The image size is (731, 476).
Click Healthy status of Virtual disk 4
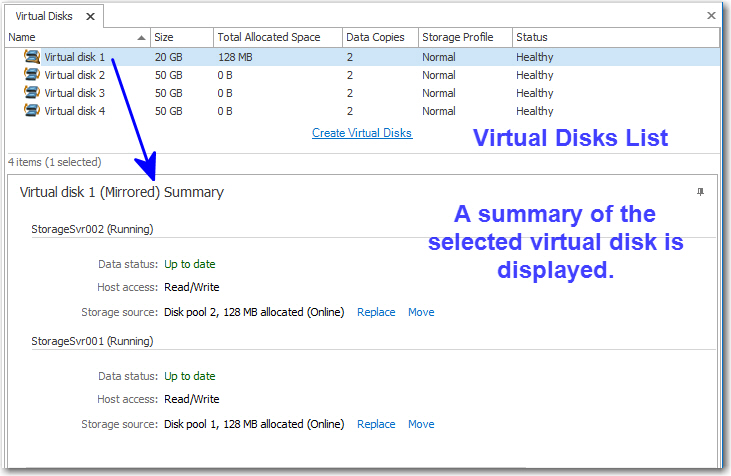(534, 111)
